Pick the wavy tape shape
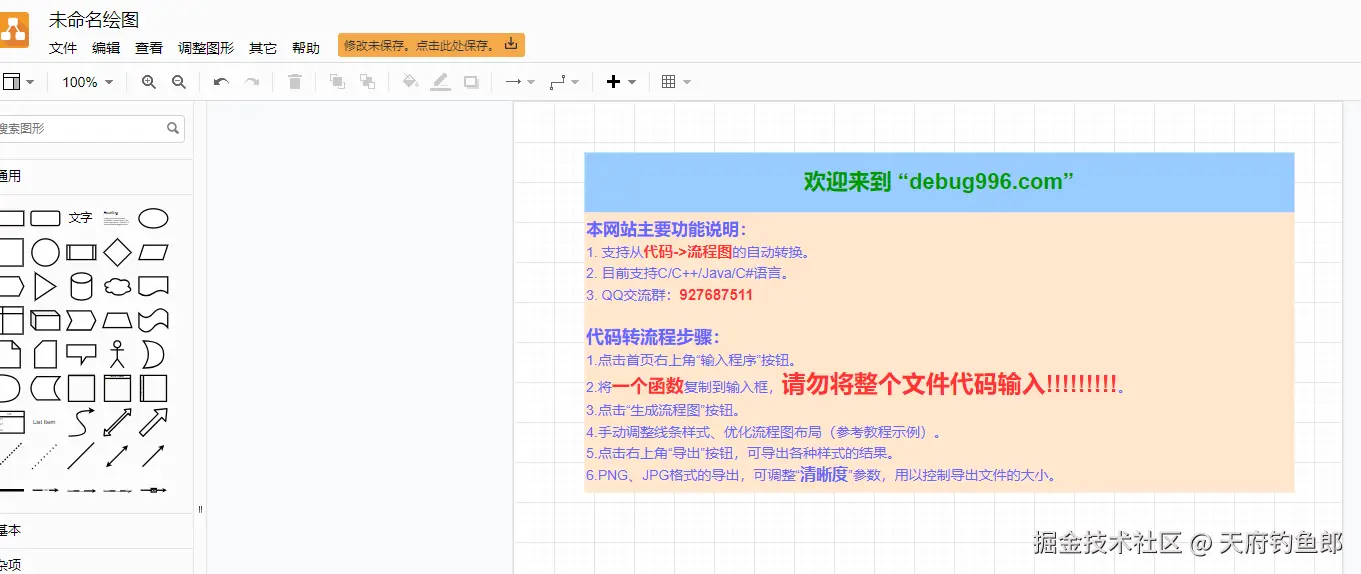The image size is (1361, 574). [x=153, y=321]
